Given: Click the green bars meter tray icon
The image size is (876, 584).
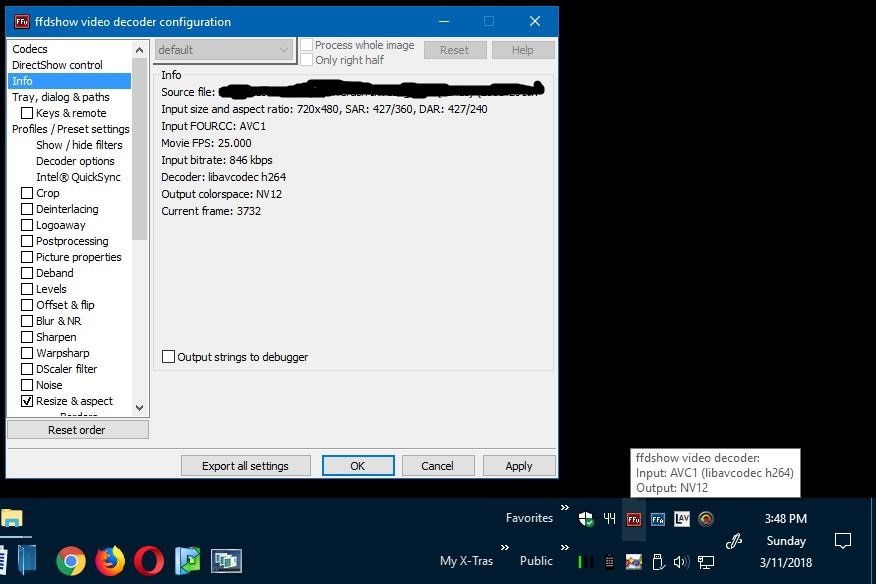Looking at the screenshot, I should click(x=585, y=561).
